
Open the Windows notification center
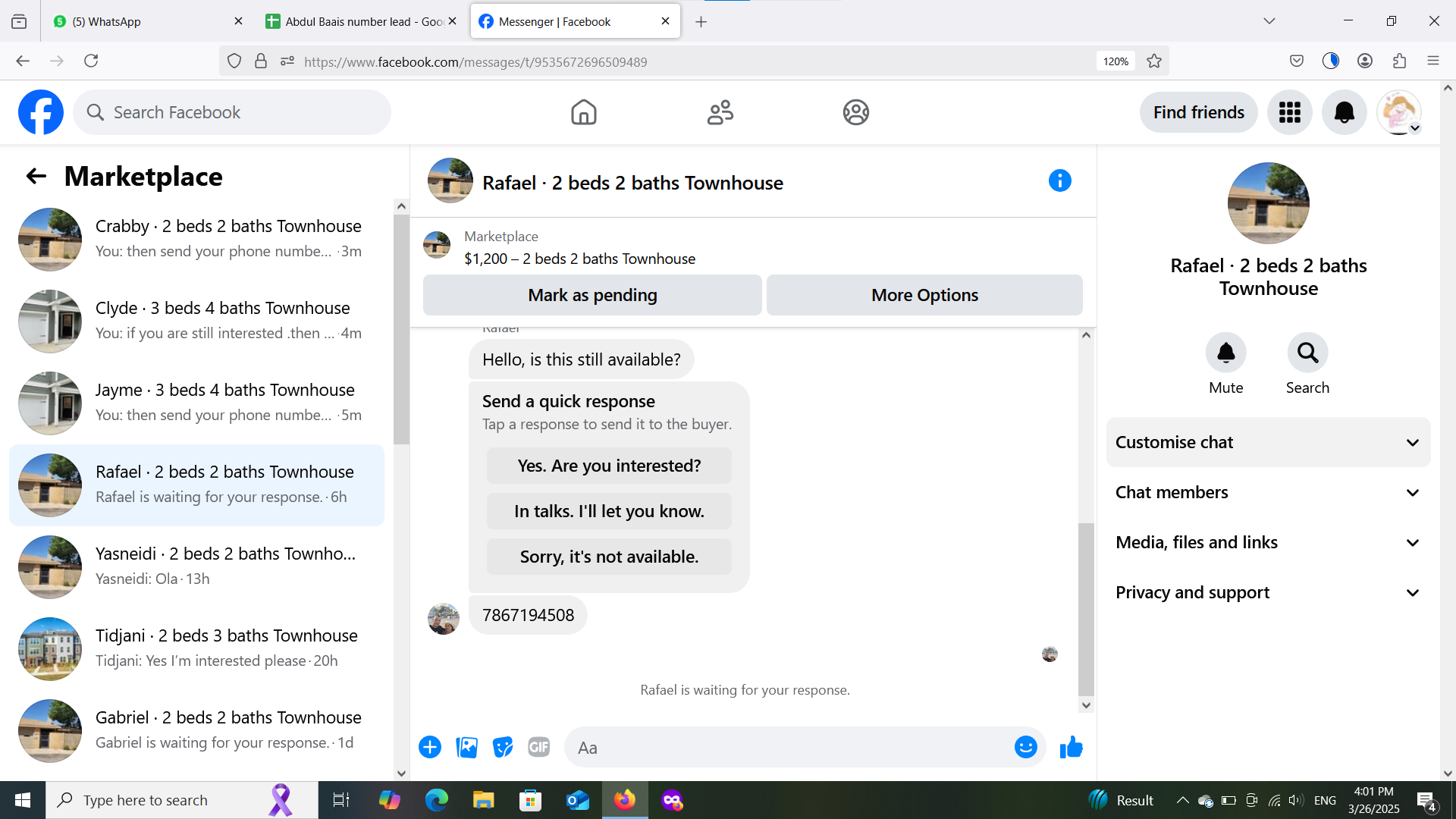tap(1426, 800)
